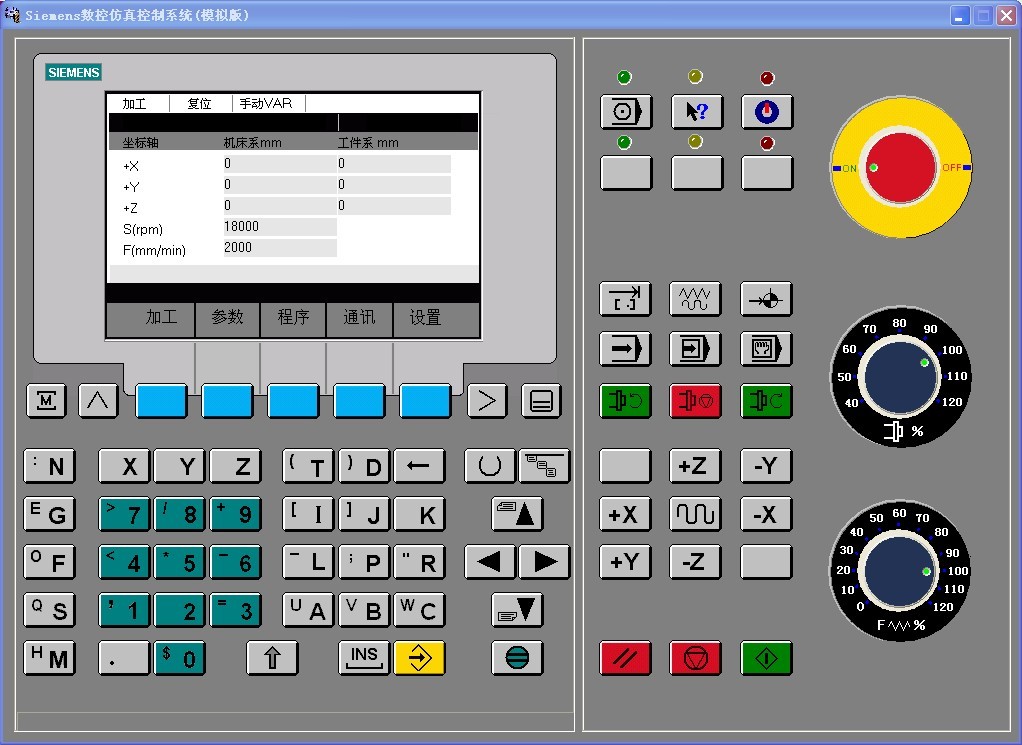Viewport: 1022px width, 745px height.
Task: Select the help cursor question mark key
Action: point(696,111)
